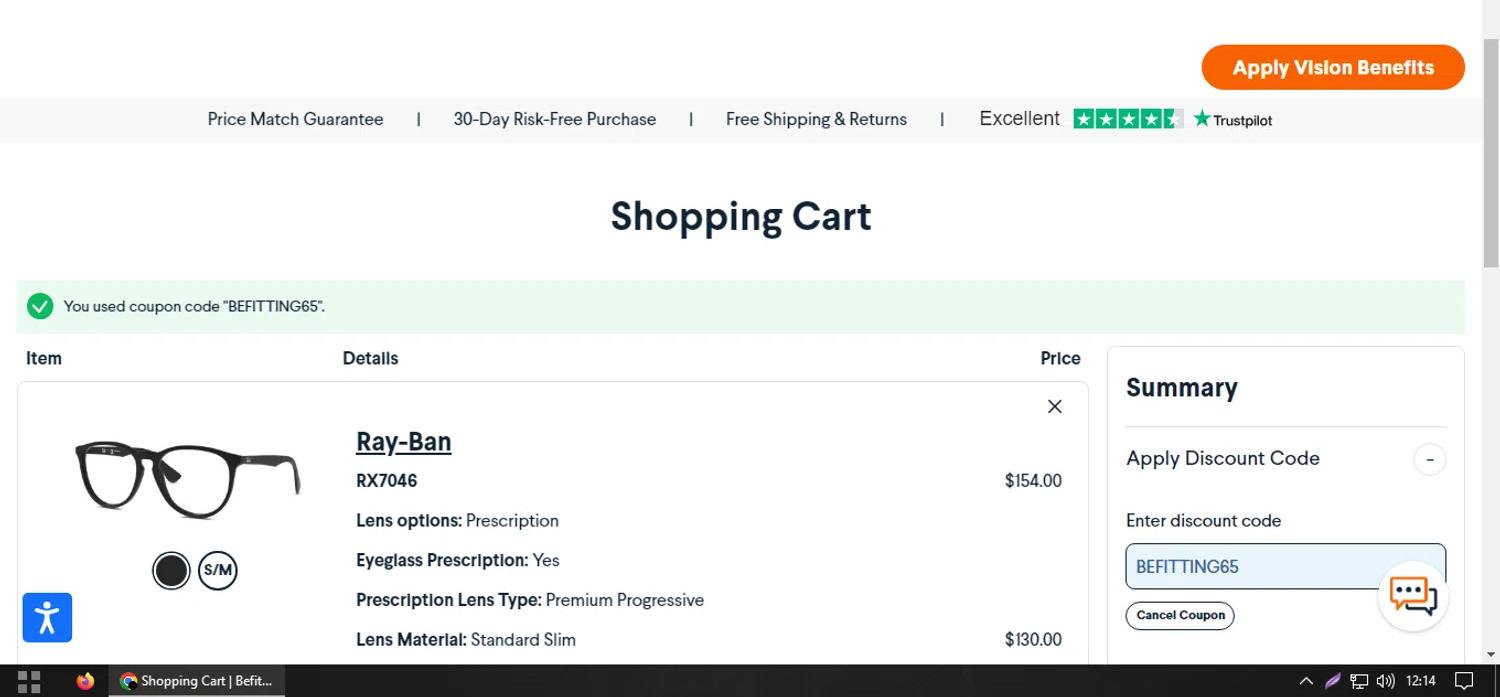Click the Cancel Coupon button

pyautogui.click(x=1180, y=615)
